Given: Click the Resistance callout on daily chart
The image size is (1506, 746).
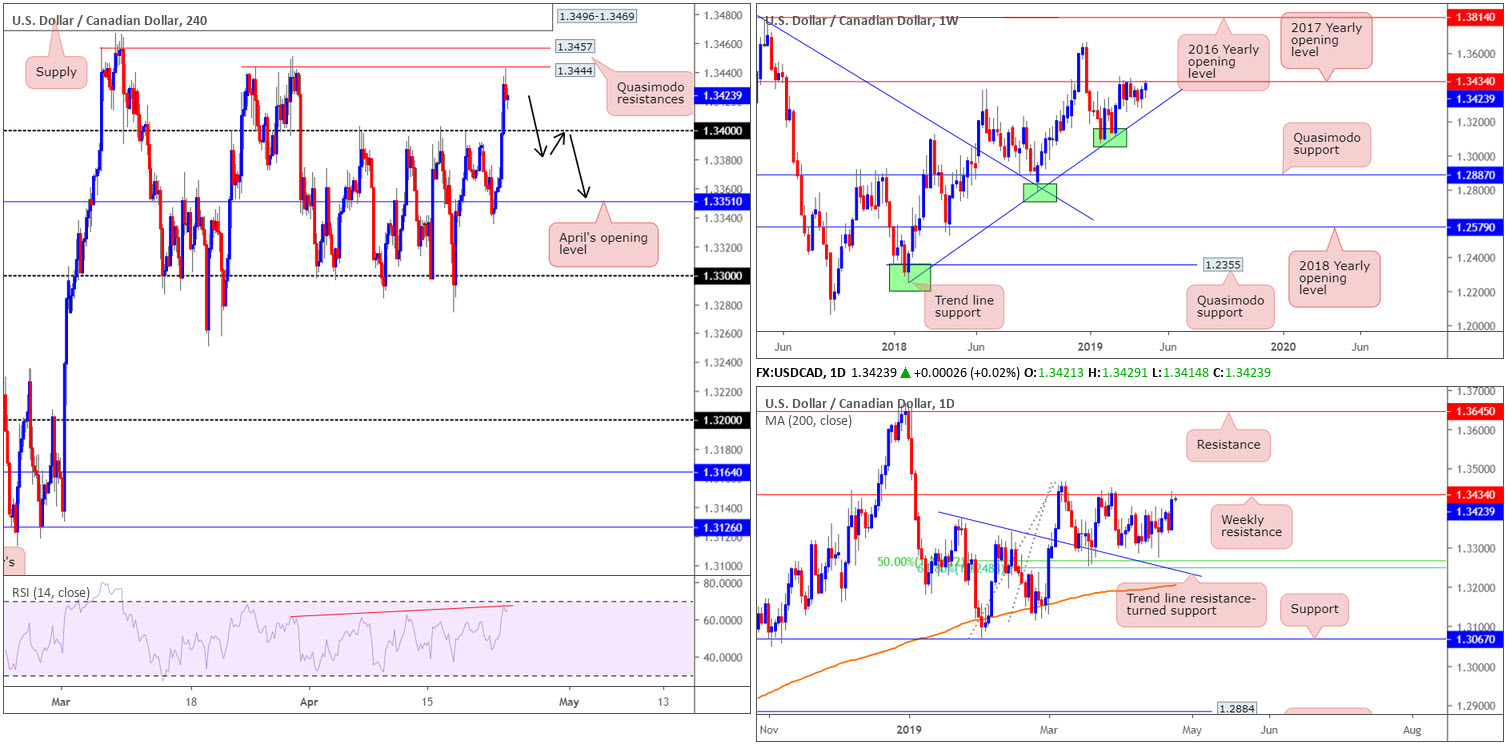Looking at the screenshot, I should pos(1228,444).
